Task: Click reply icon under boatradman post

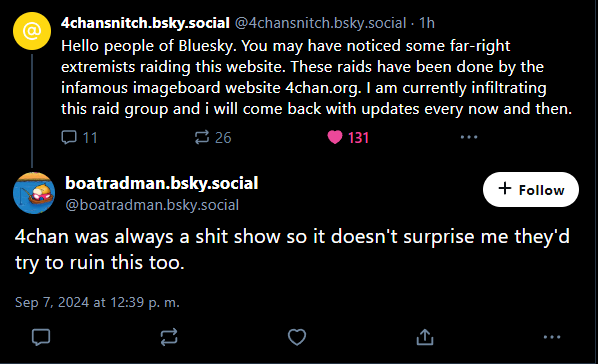Action: click(x=41, y=337)
